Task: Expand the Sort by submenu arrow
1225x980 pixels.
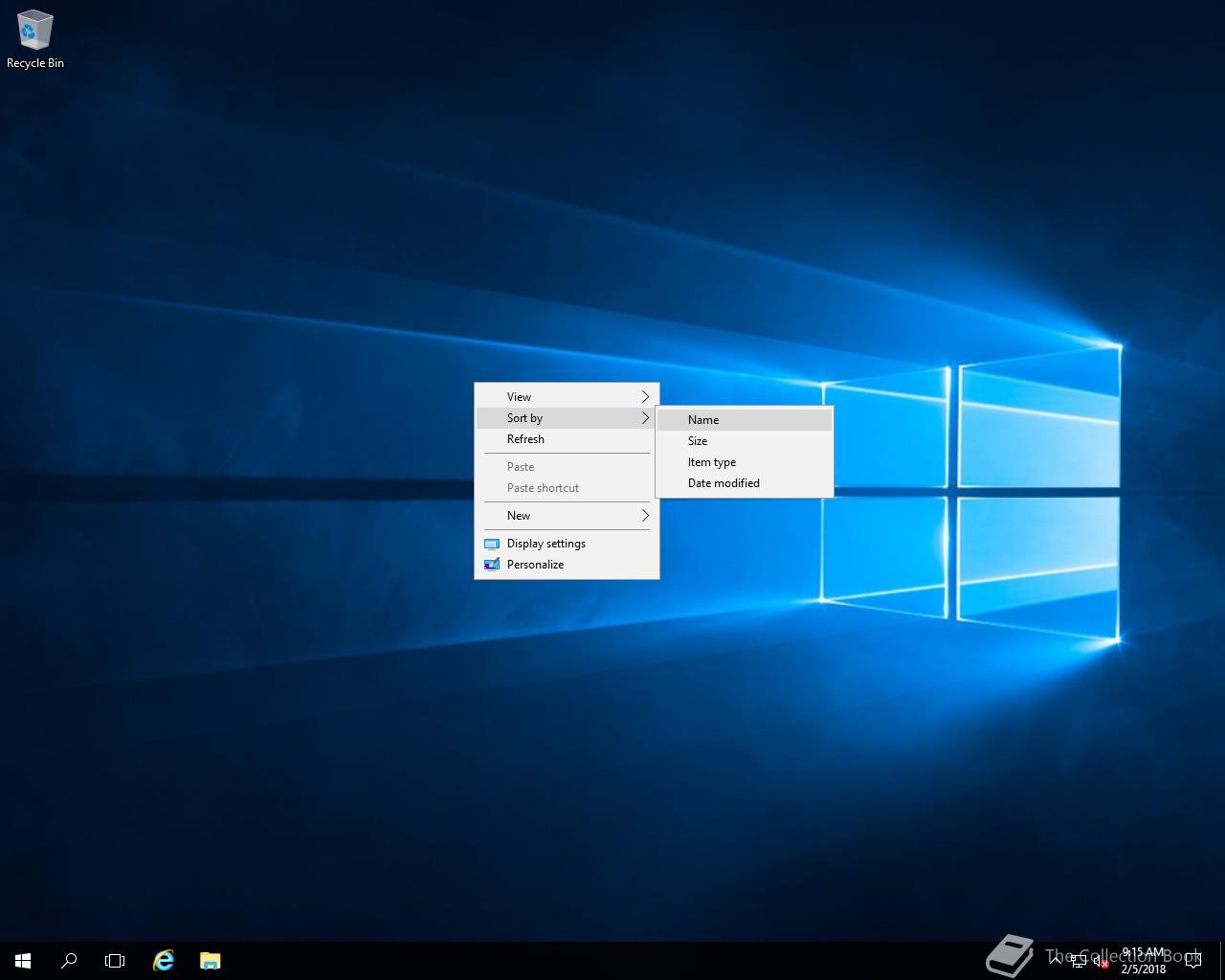Action: coord(645,417)
